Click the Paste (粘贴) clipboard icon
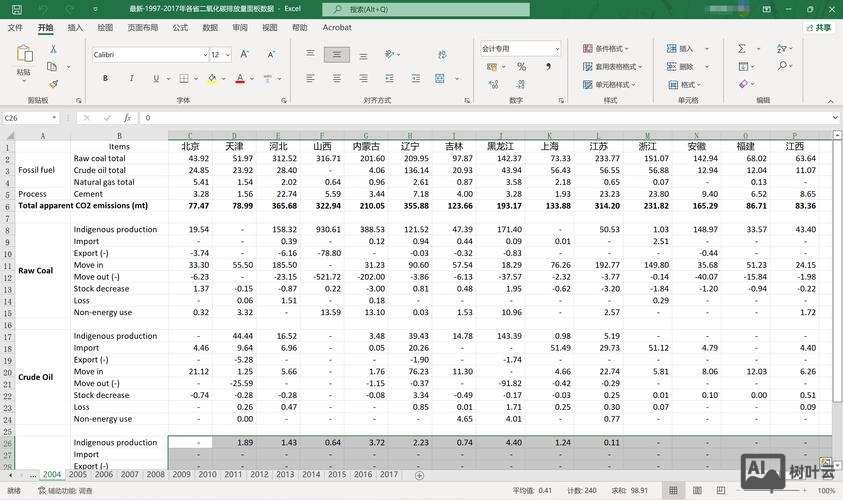 point(23,57)
